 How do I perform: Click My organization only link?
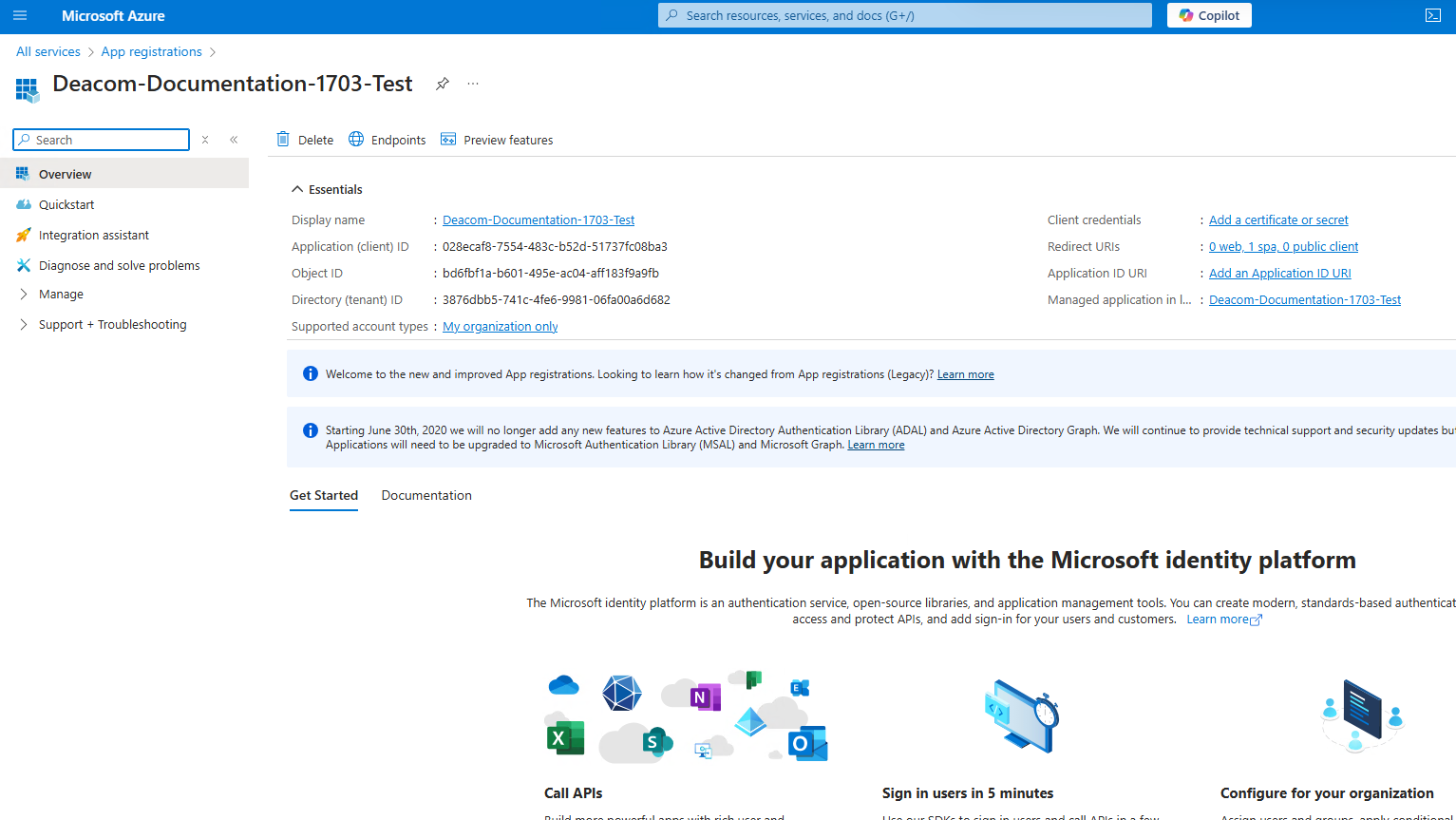(501, 326)
